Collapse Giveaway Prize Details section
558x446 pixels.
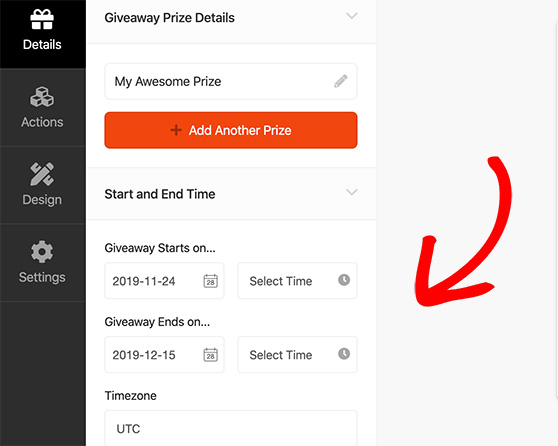tap(352, 16)
